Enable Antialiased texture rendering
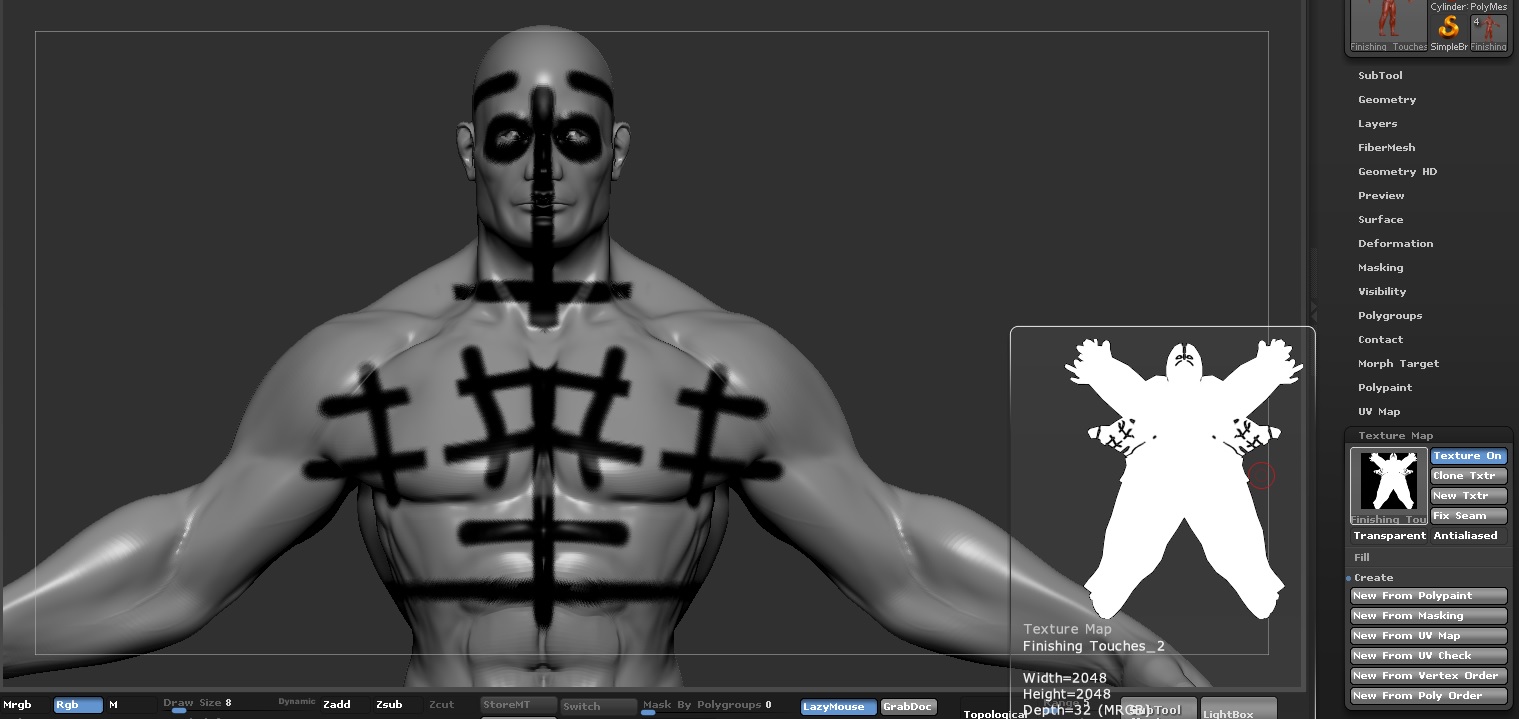This screenshot has width=1519, height=719. click(x=1466, y=535)
